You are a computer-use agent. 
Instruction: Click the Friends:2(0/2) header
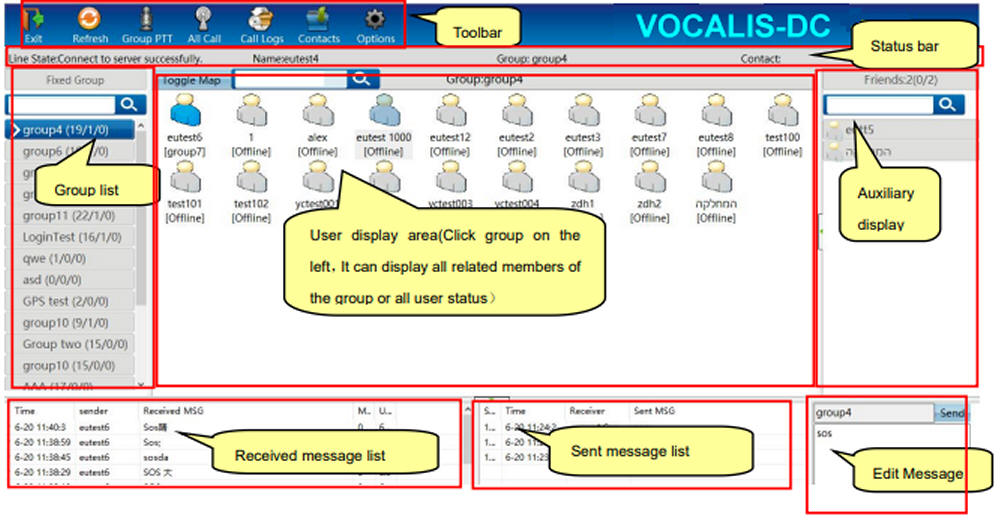[x=900, y=80]
